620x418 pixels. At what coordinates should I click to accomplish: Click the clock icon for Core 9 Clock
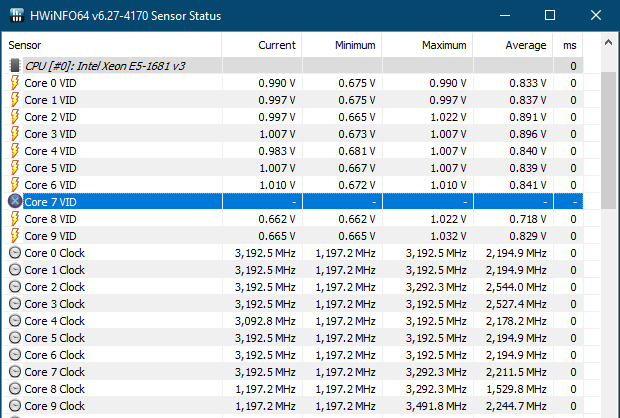pos(15,406)
